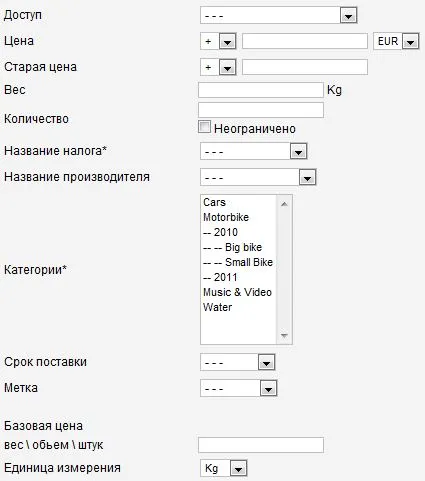Click the Цена value input field

(x=305, y=41)
